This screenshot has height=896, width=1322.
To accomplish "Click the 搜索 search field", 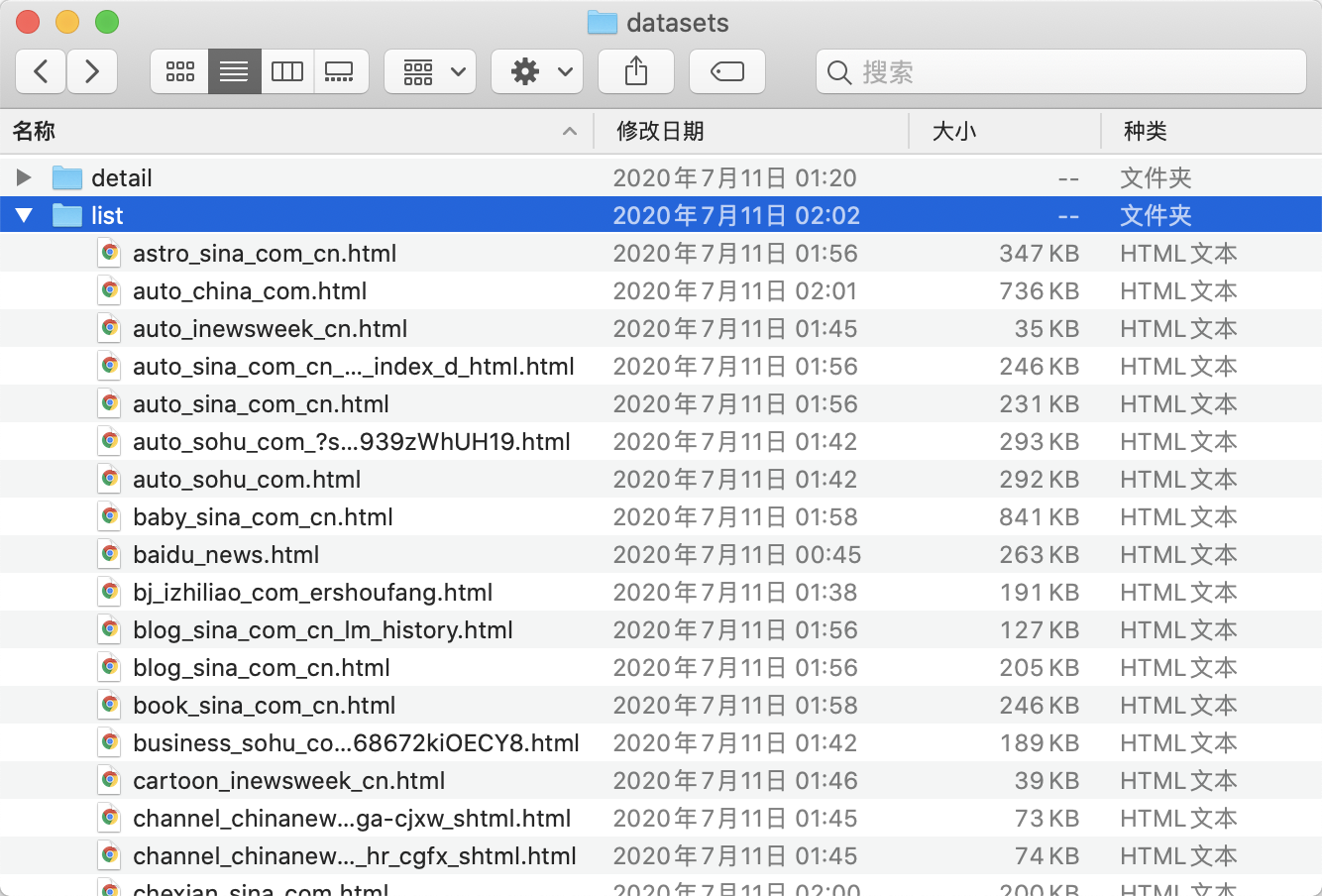I will (x=1060, y=71).
